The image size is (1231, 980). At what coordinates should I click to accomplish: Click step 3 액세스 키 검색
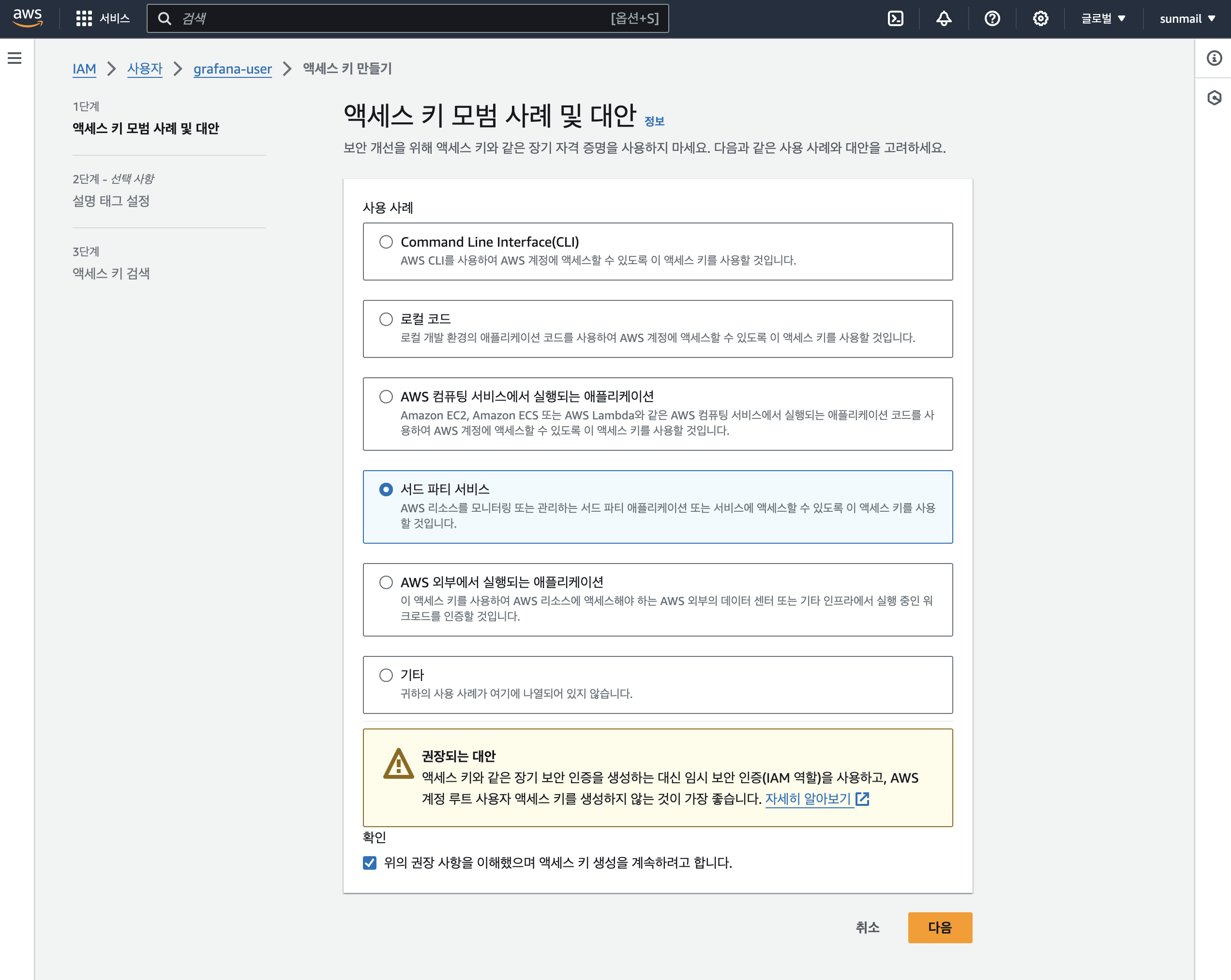tap(111, 273)
